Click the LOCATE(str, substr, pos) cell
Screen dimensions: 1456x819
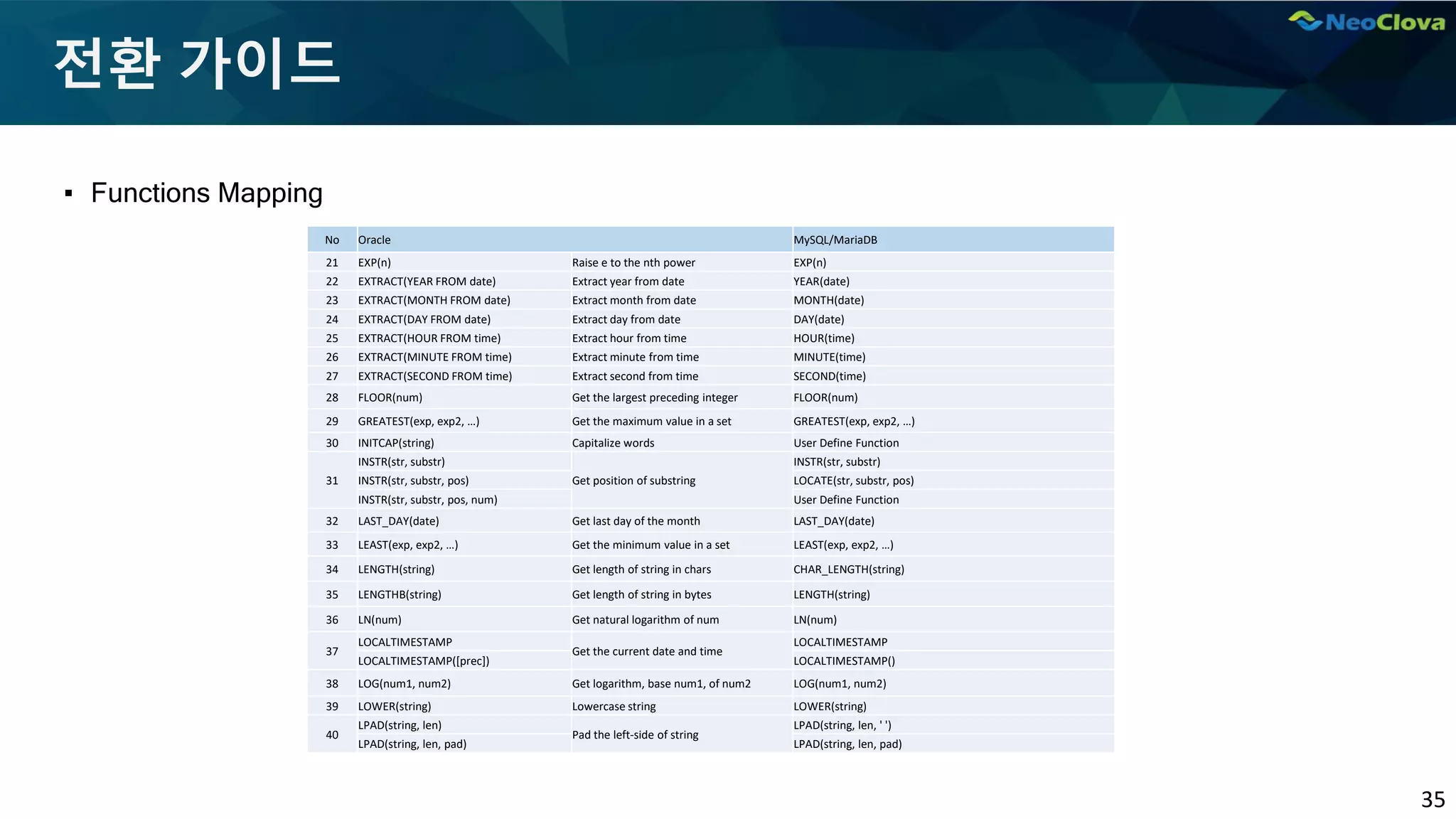(x=853, y=481)
